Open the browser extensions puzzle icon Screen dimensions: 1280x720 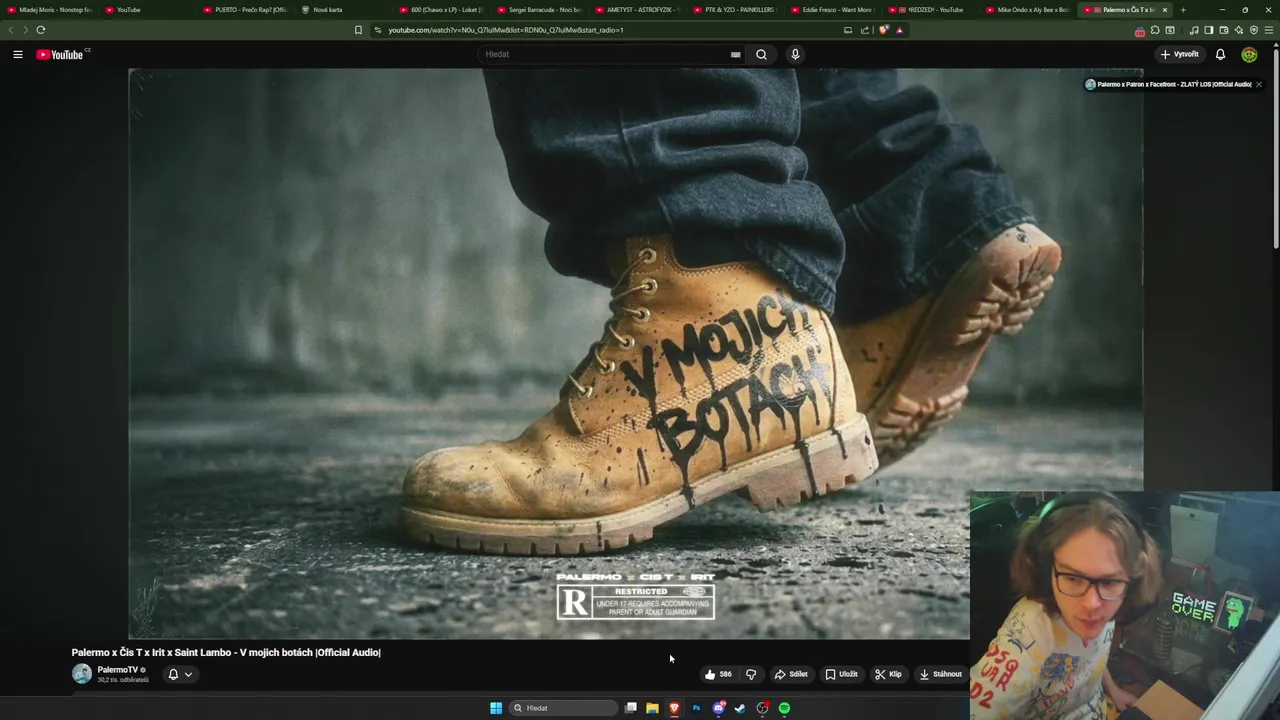(1155, 30)
